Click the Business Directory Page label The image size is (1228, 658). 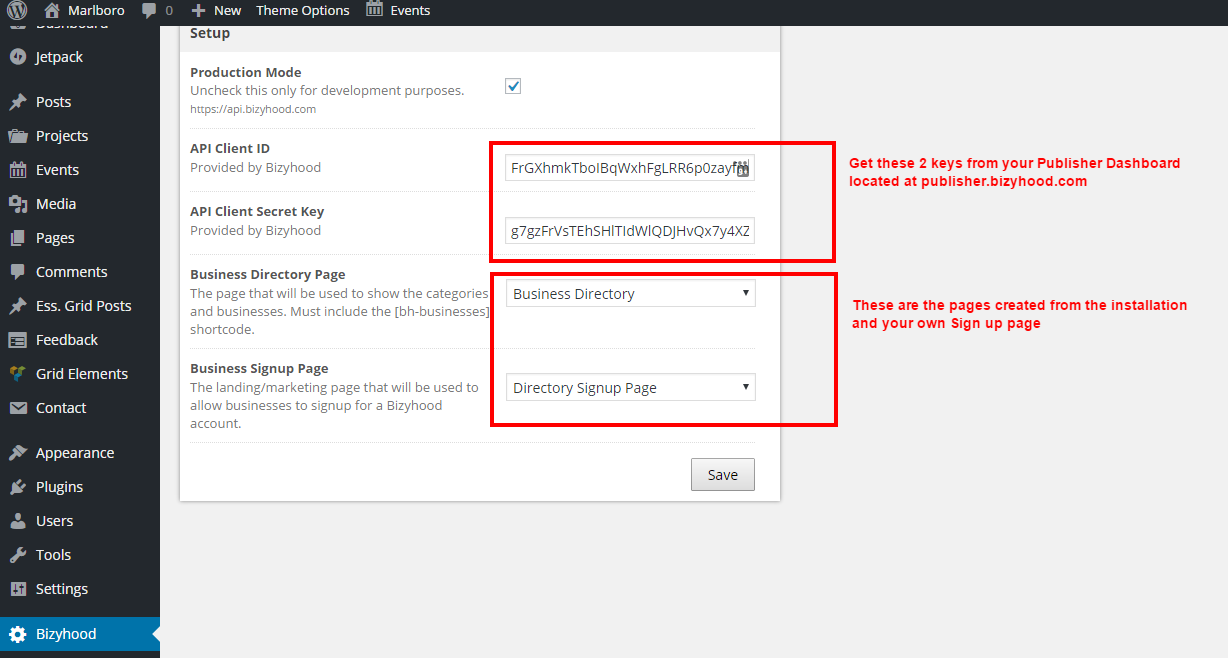coord(268,274)
